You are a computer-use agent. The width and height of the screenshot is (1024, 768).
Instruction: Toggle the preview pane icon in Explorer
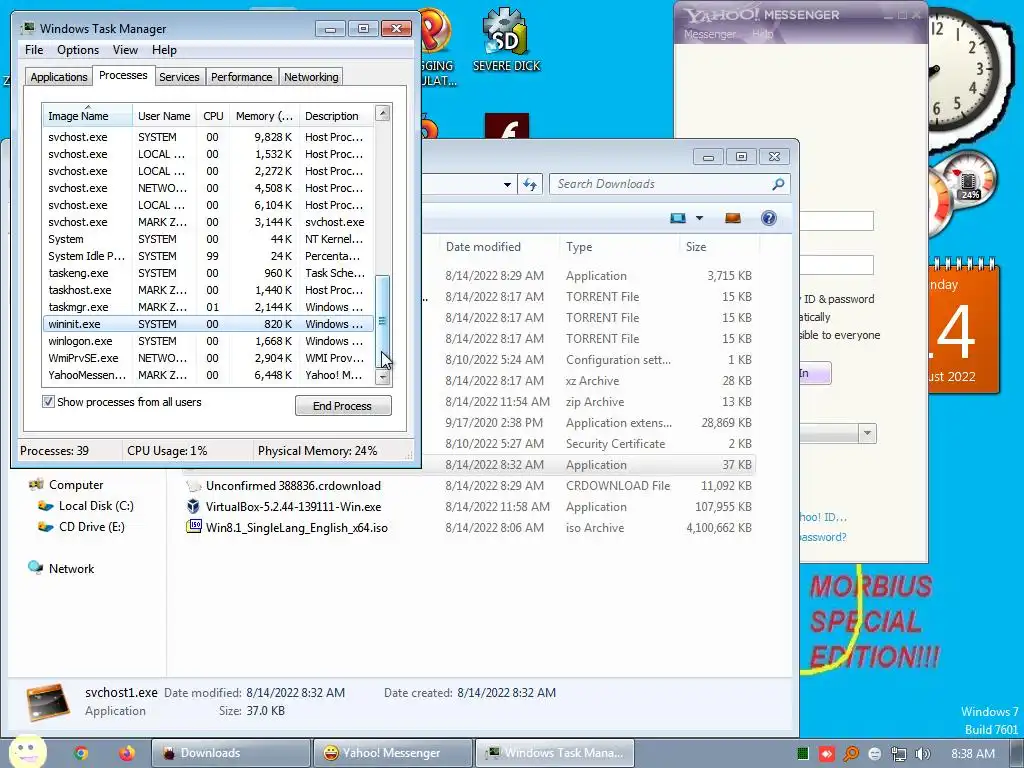pos(733,218)
